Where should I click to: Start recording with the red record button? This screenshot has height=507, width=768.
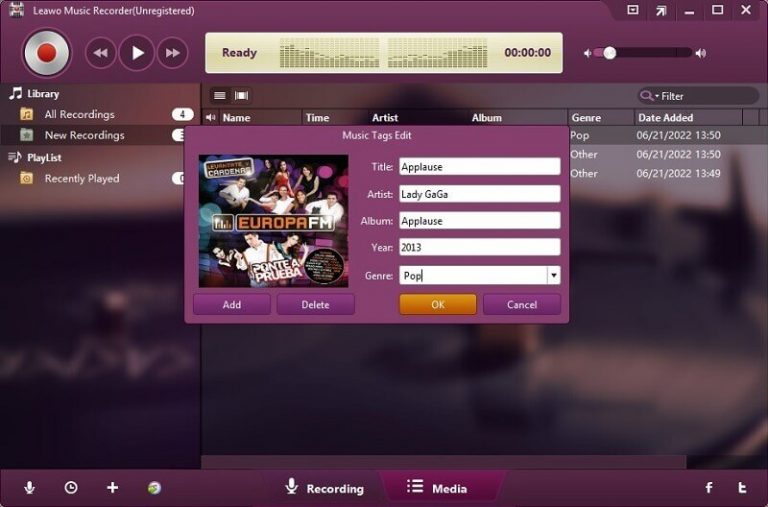(47, 53)
